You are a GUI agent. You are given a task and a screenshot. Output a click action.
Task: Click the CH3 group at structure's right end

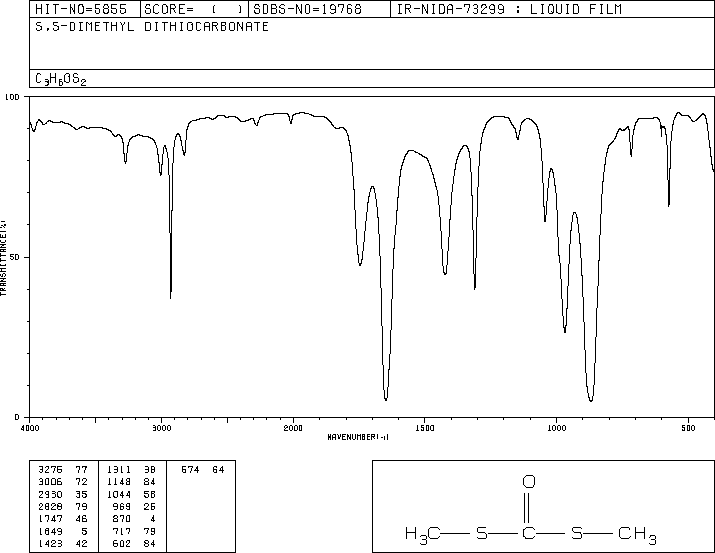637,534
